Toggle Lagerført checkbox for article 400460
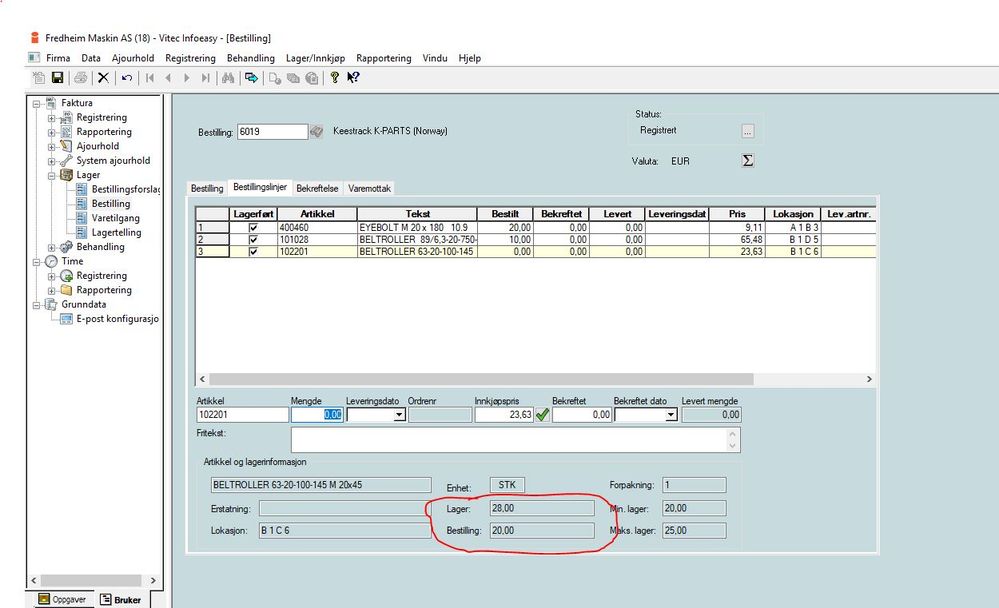This screenshot has width=999, height=608. [x=253, y=228]
